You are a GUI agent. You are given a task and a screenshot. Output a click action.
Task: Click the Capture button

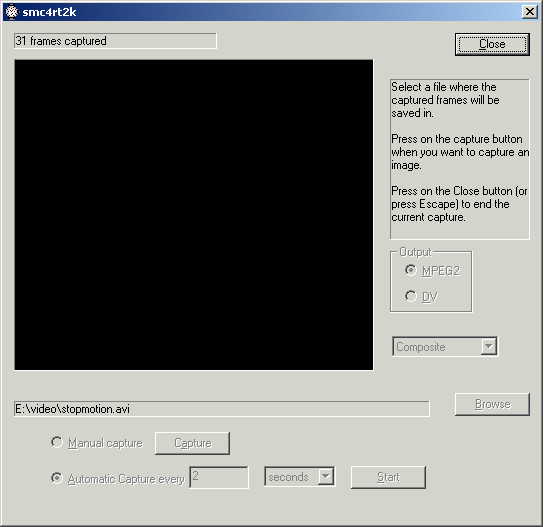192,443
